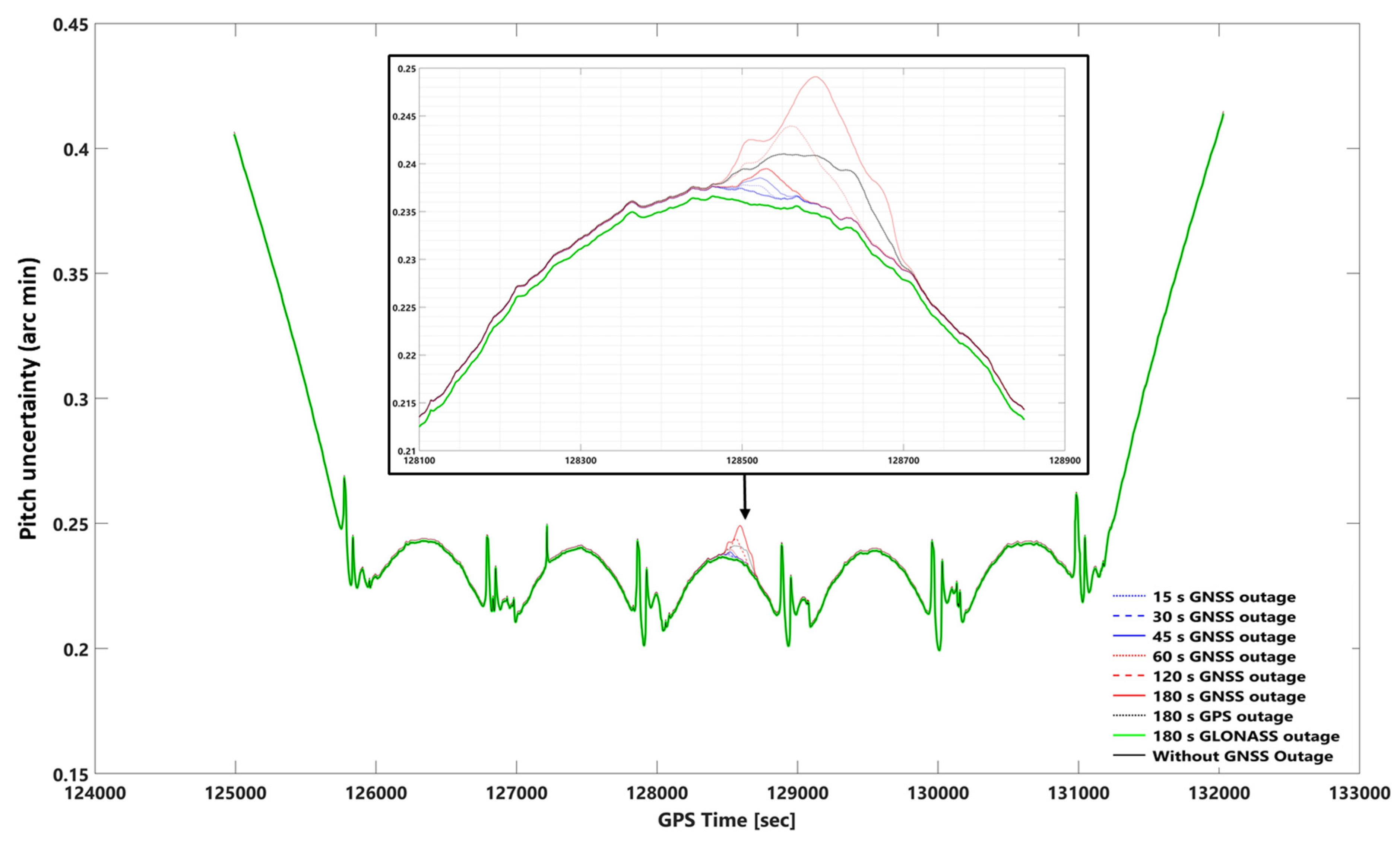This screenshot has height=844, width=1400.
Task: Click the '180 s GPS outage' legend label
Action: (x=1223, y=716)
